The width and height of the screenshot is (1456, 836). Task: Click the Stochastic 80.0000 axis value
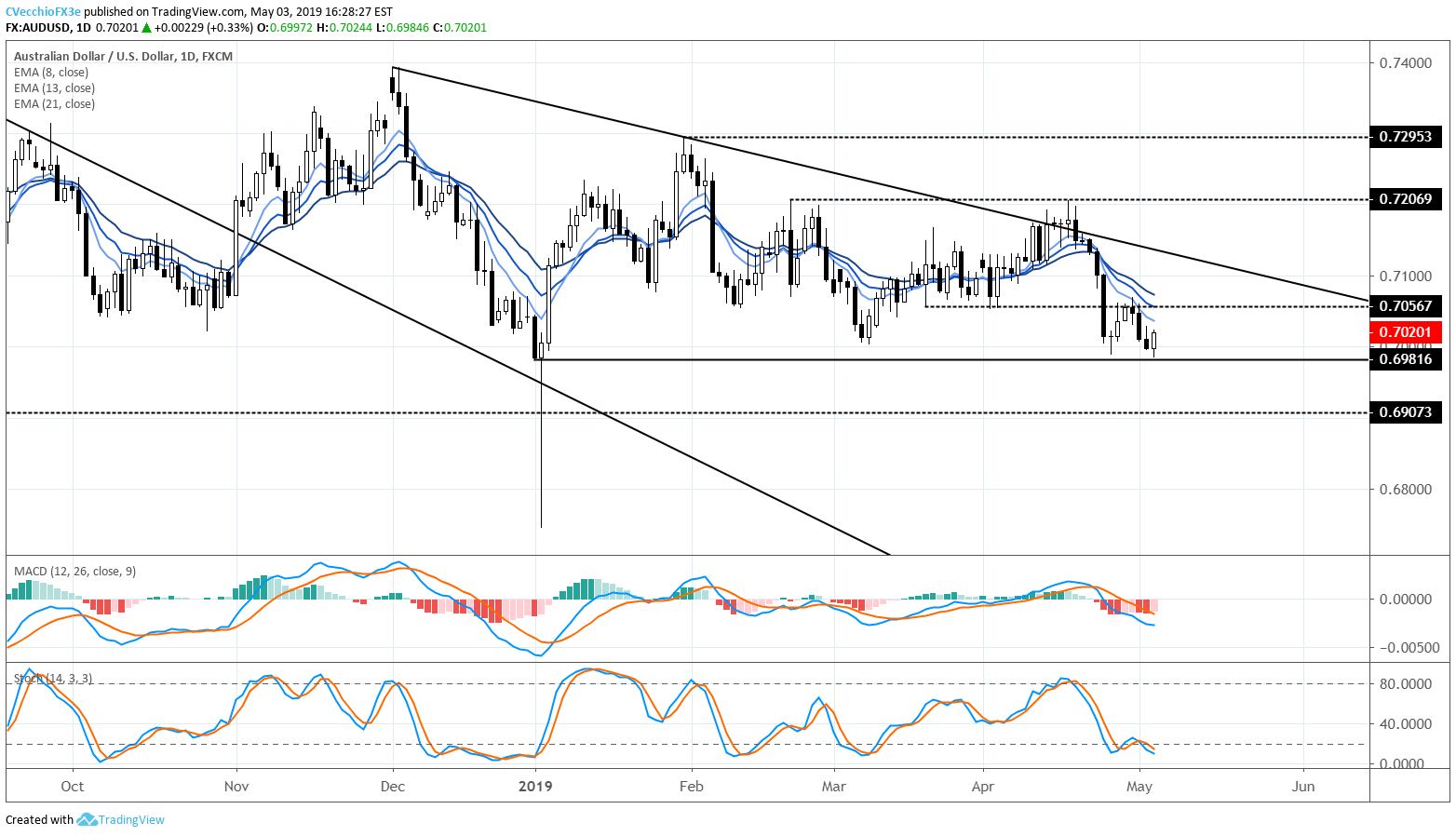click(1405, 684)
